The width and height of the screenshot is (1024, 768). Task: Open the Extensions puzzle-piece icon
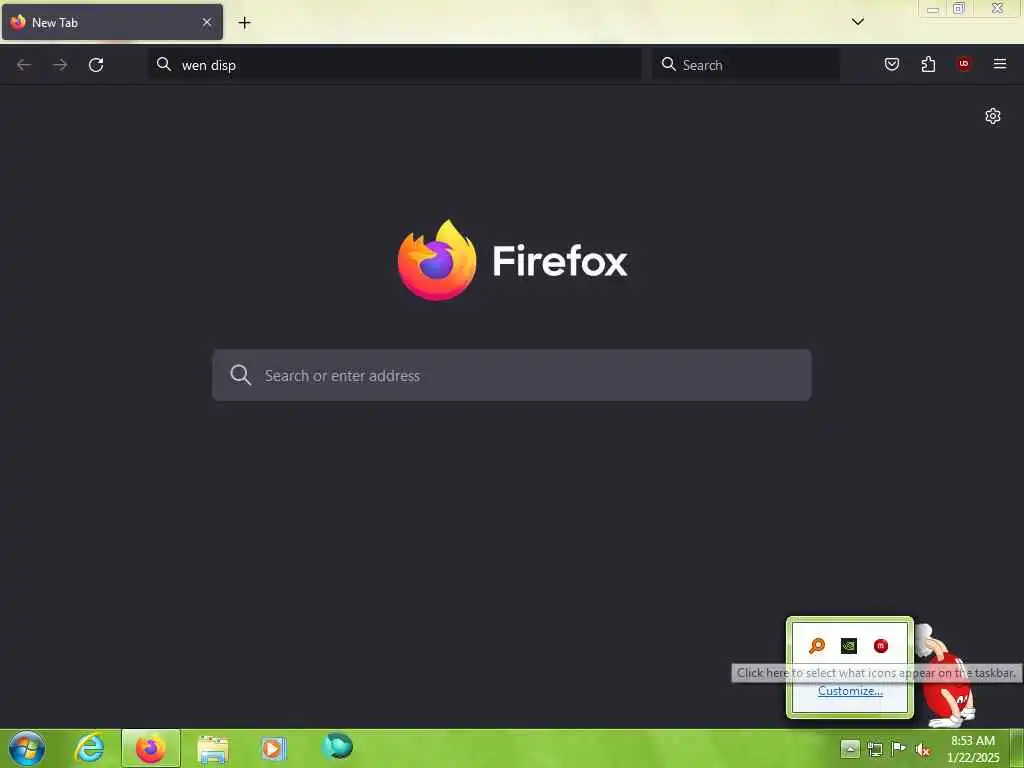(928, 64)
